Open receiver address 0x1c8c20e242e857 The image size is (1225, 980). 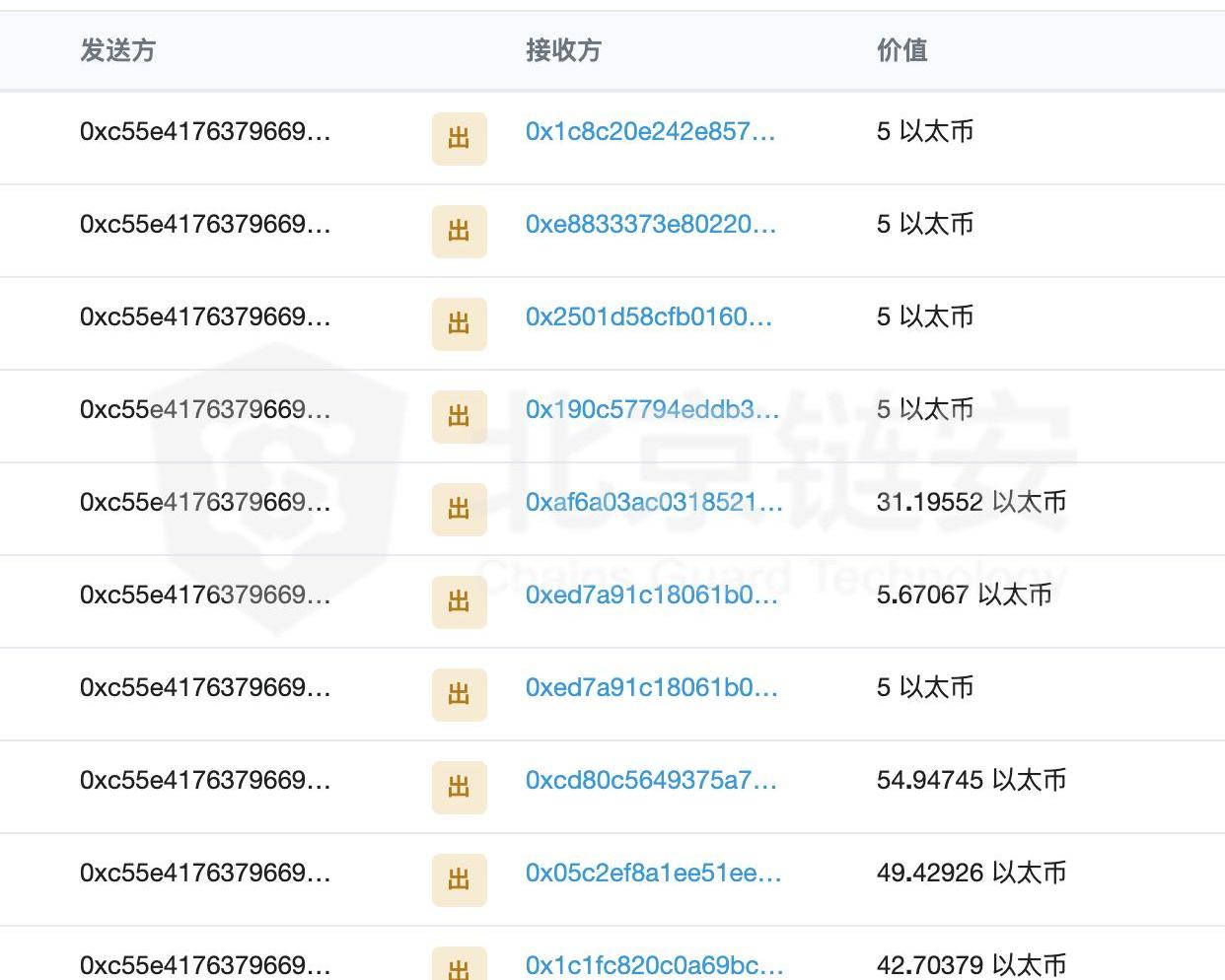click(x=650, y=131)
